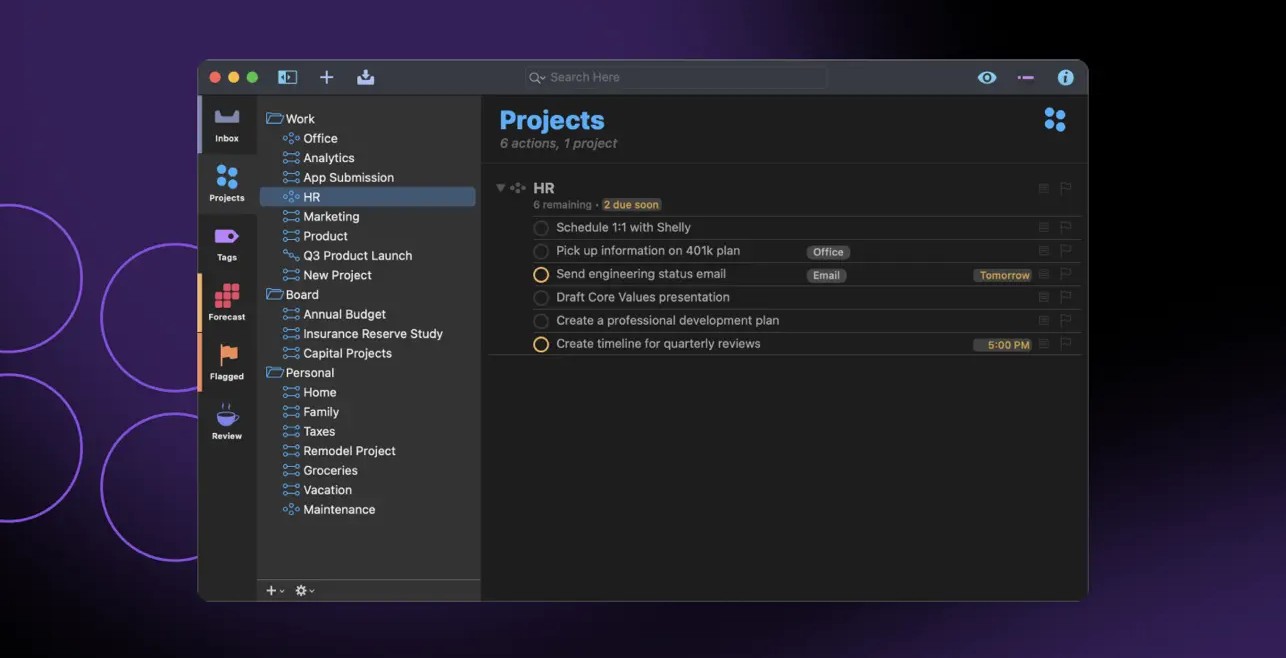Click the HR project type icon in outline
Screen dimensions: 1286x658
click(518, 188)
